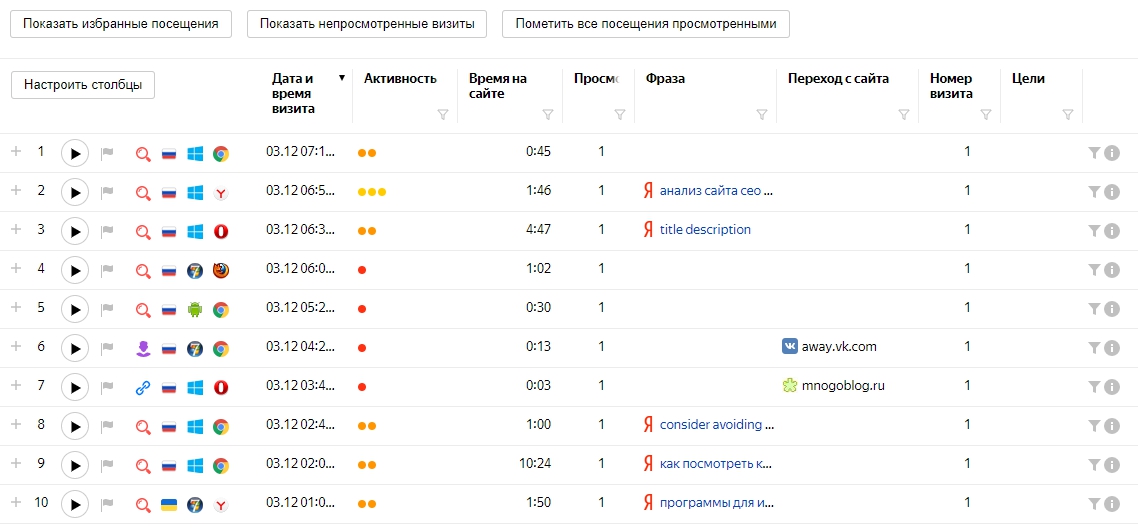Image resolution: width=1138 pixels, height=528 pixels.
Task: Click away.vk.com referrer in row 6
Action: tap(839, 347)
